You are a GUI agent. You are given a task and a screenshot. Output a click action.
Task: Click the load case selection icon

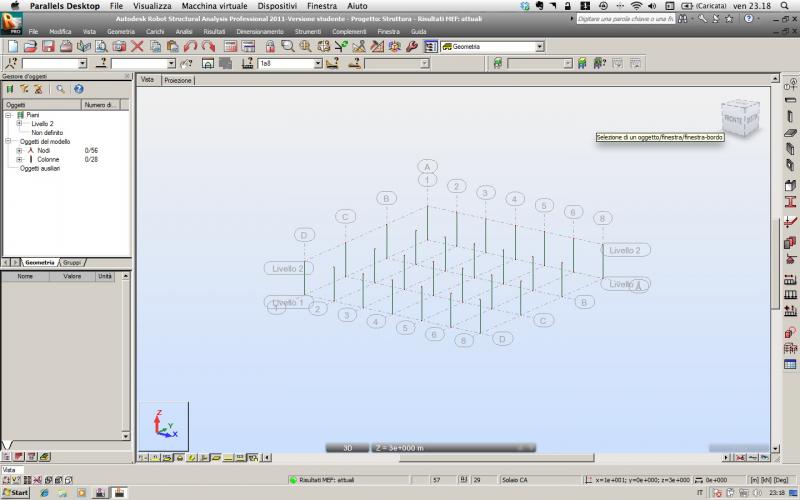(x=248, y=63)
